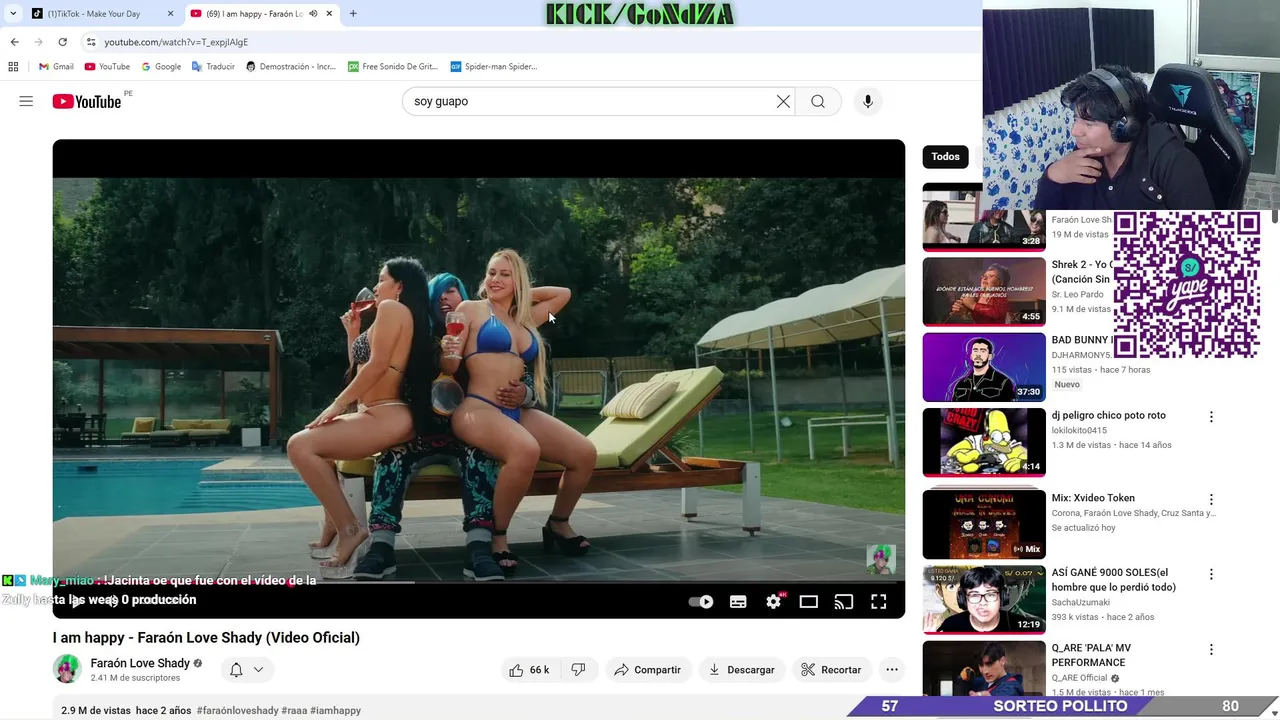Mute audio on the YouTube tab
This screenshot has width=1280, height=720.
tap(313, 14)
